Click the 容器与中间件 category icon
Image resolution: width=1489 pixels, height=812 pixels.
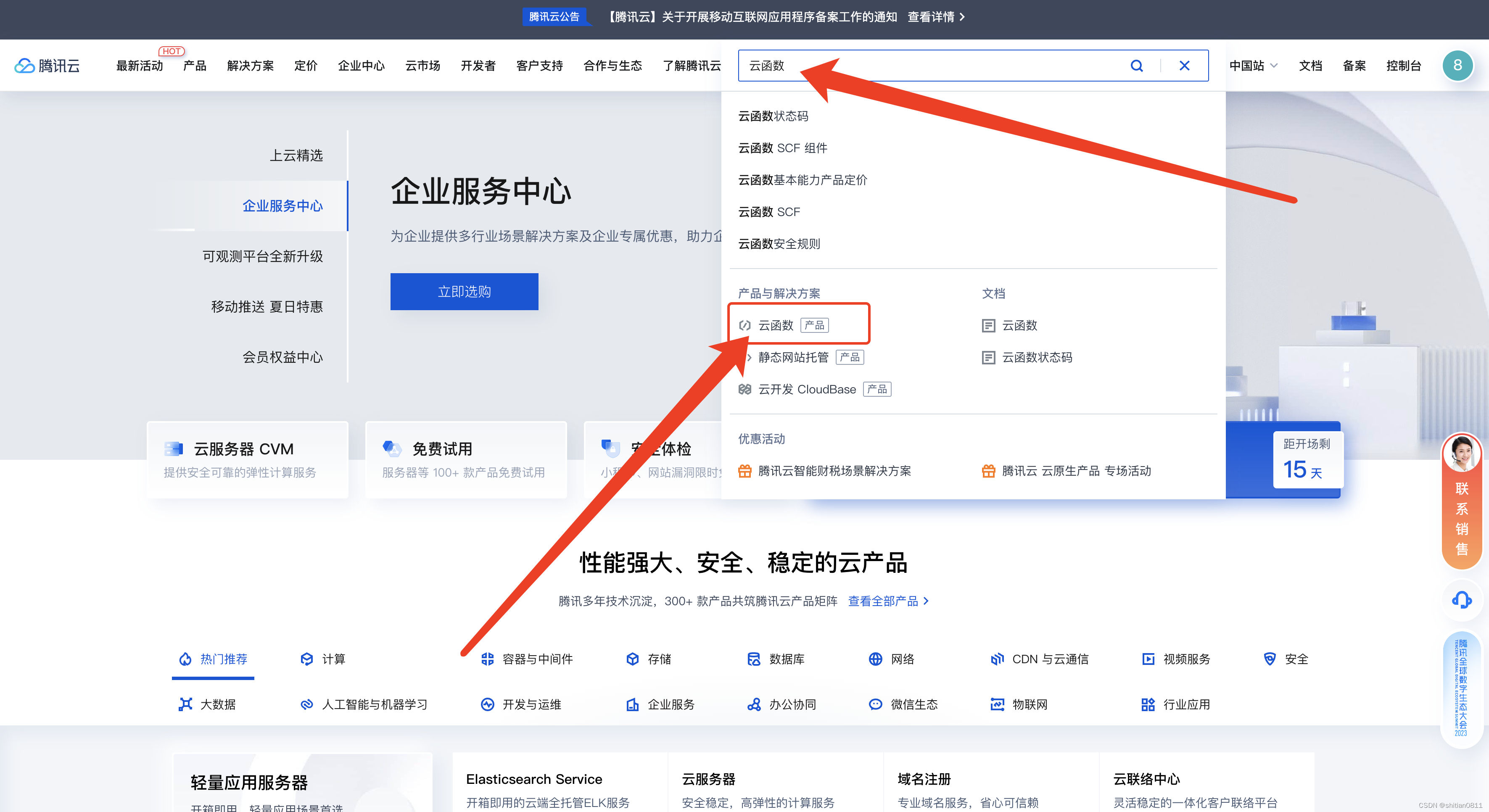click(x=487, y=659)
